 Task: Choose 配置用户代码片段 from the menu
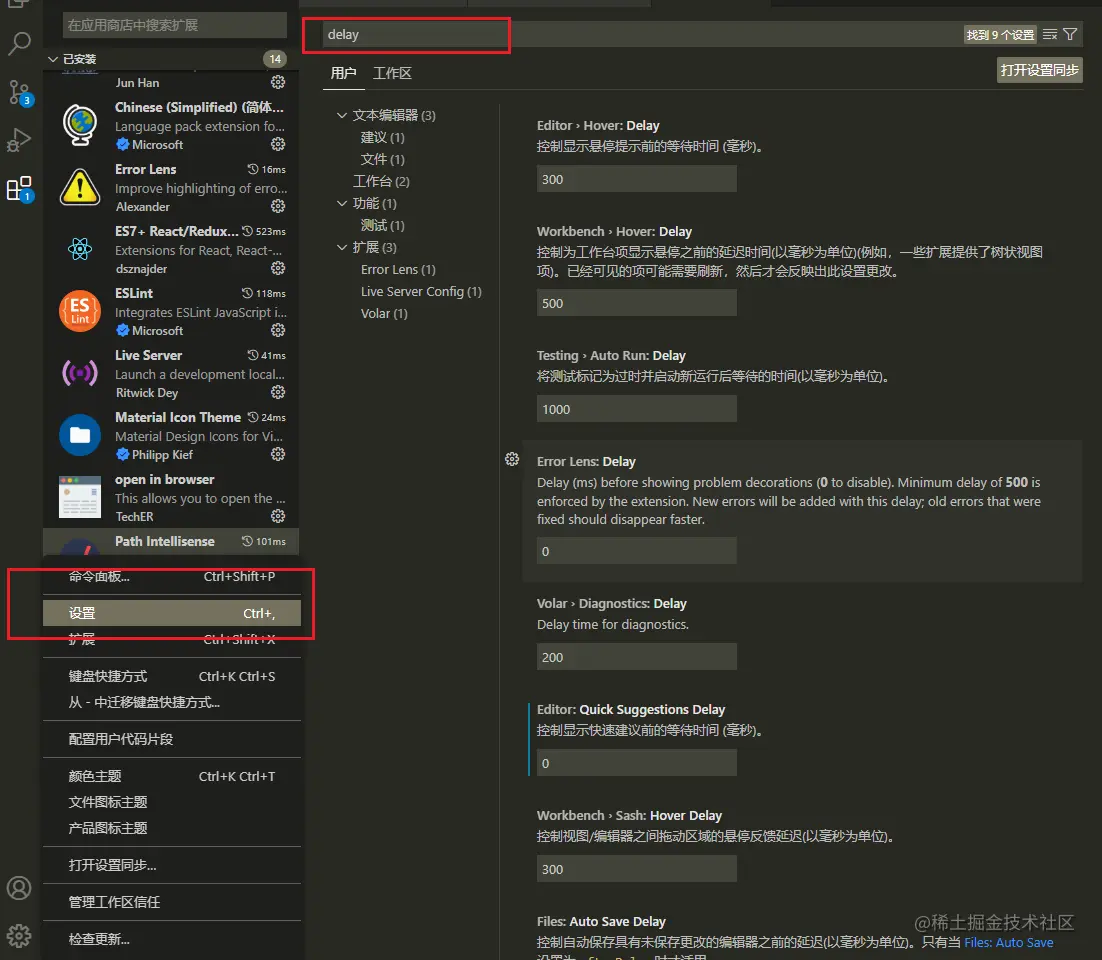coord(171,739)
